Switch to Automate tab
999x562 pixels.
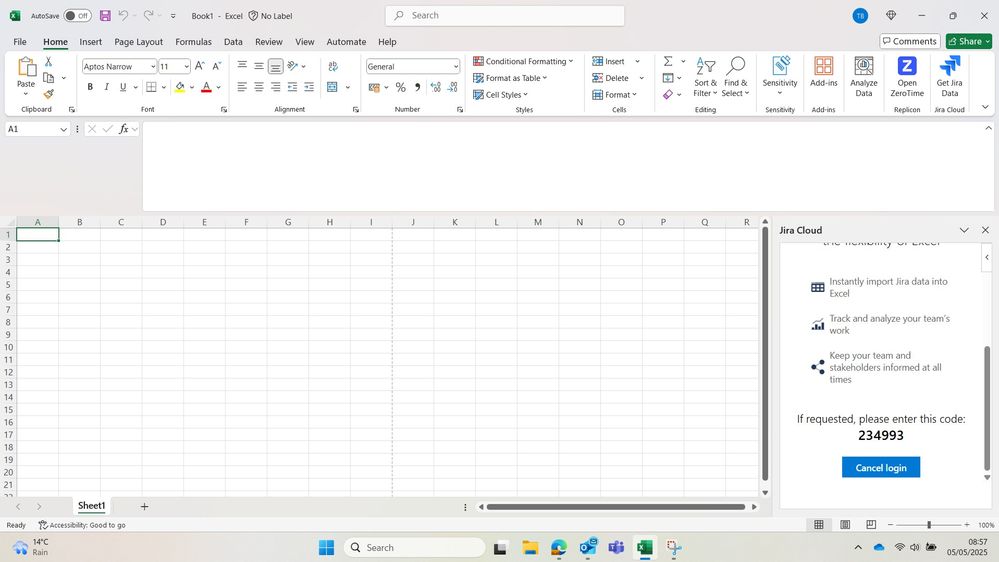pyautogui.click(x=346, y=41)
